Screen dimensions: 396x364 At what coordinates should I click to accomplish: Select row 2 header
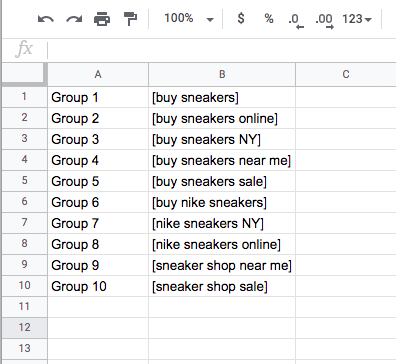25,118
